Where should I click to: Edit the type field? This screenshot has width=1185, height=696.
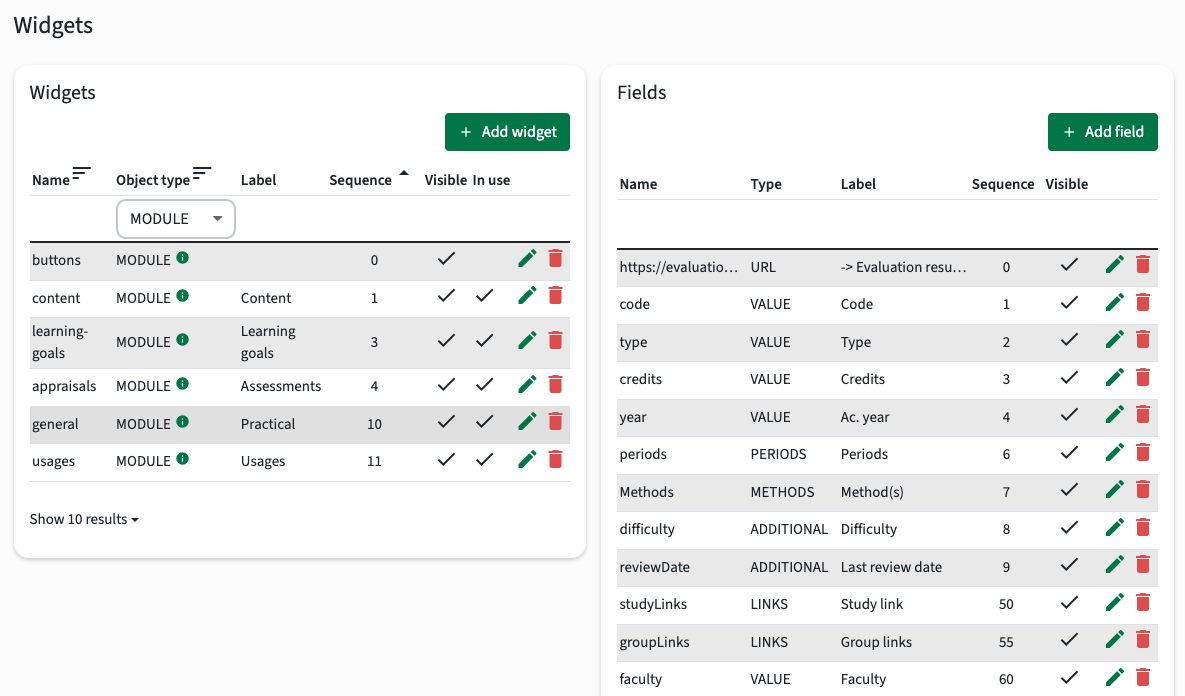click(x=1114, y=340)
